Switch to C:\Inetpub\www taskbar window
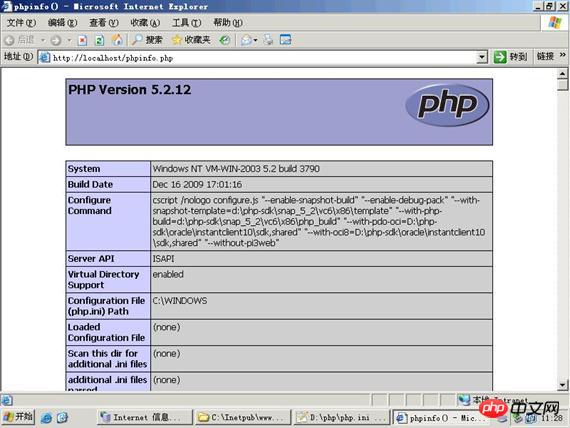 pyautogui.click(x=243, y=417)
